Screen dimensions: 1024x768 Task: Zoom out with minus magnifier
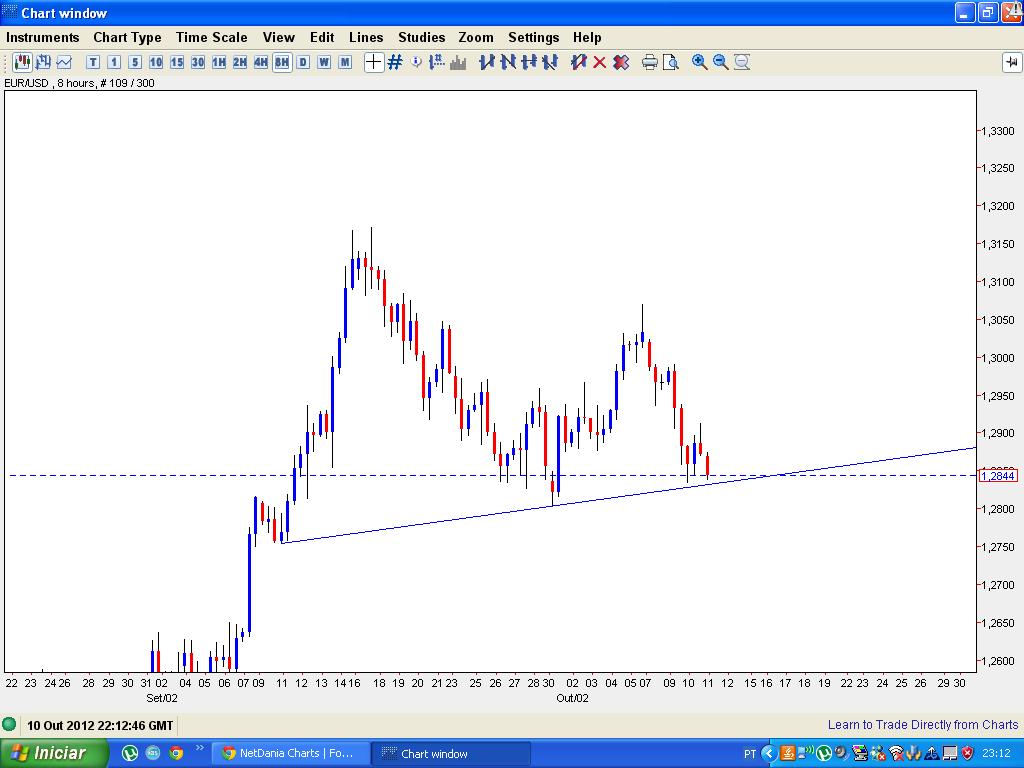[720, 62]
